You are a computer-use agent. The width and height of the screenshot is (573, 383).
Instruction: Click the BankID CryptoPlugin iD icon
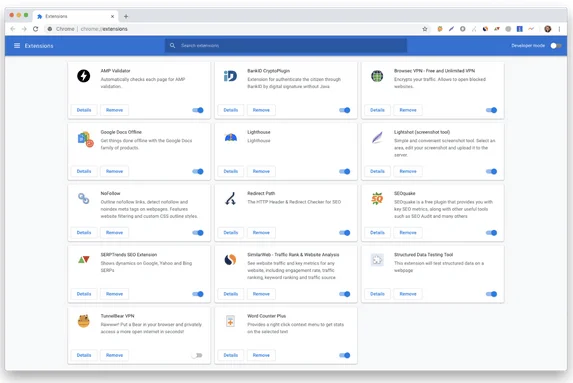230,76
